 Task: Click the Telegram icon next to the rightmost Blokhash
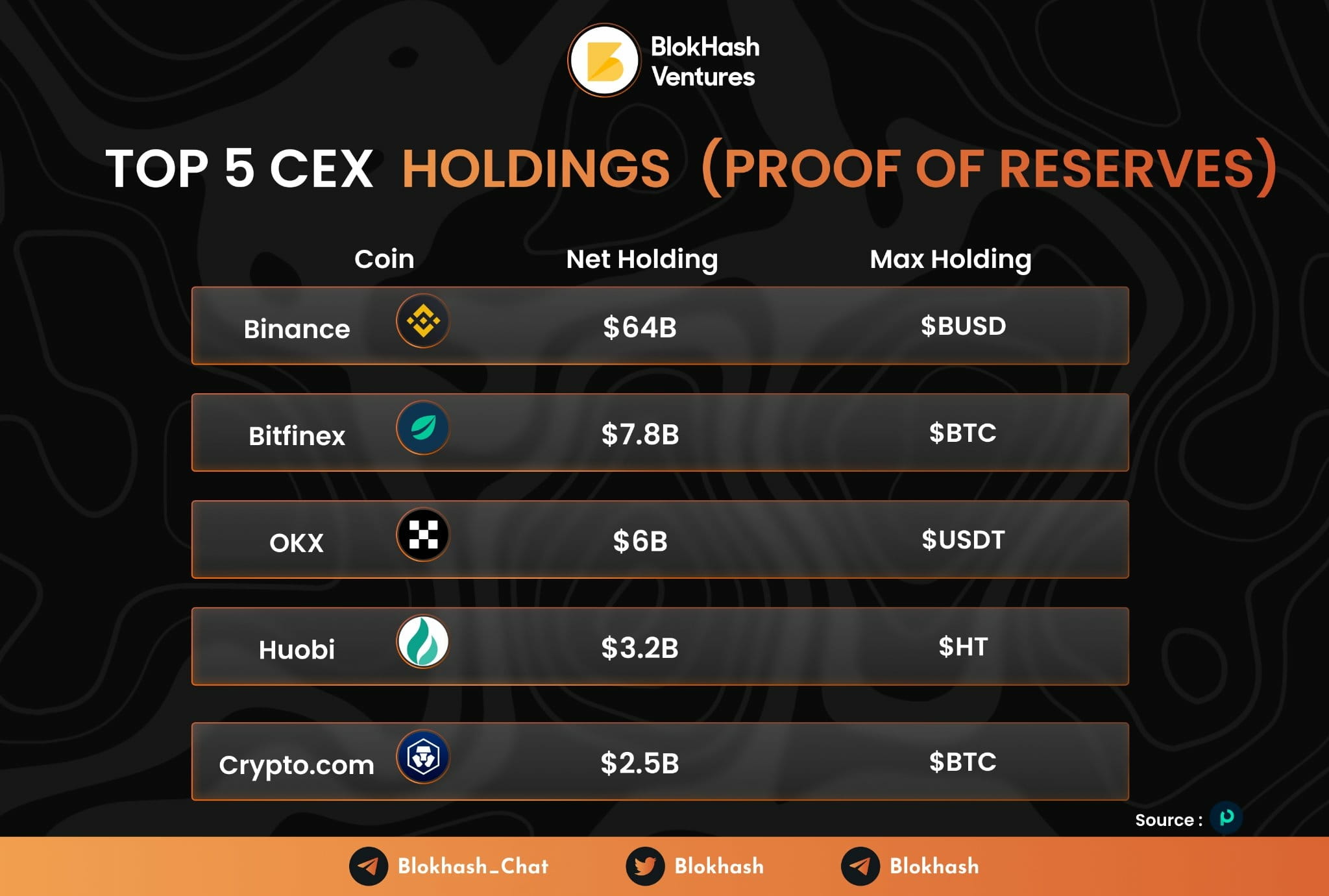pyautogui.click(x=860, y=866)
